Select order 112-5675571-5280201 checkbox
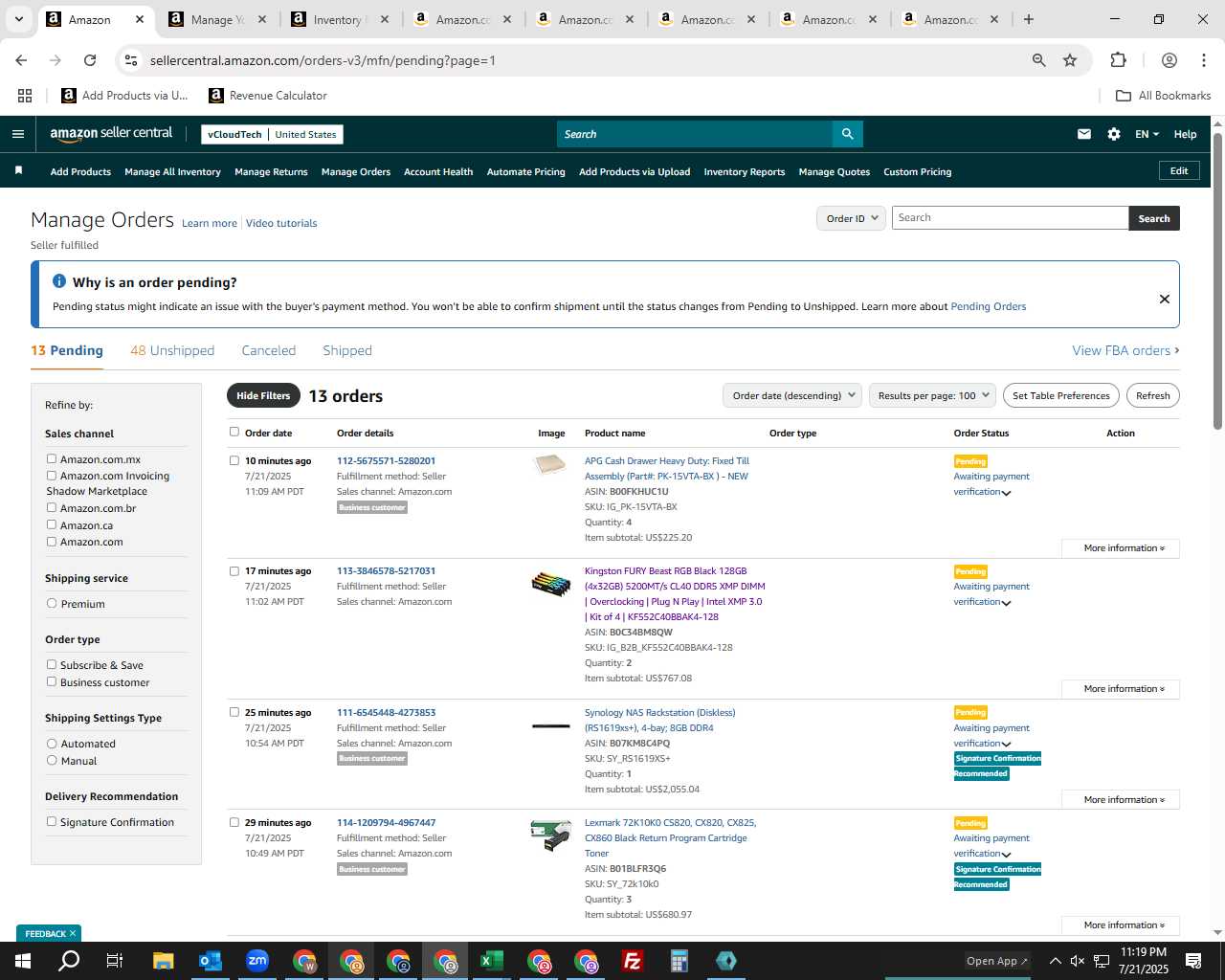The width and height of the screenshot is (1225, 980). click(x=234, y=460)
